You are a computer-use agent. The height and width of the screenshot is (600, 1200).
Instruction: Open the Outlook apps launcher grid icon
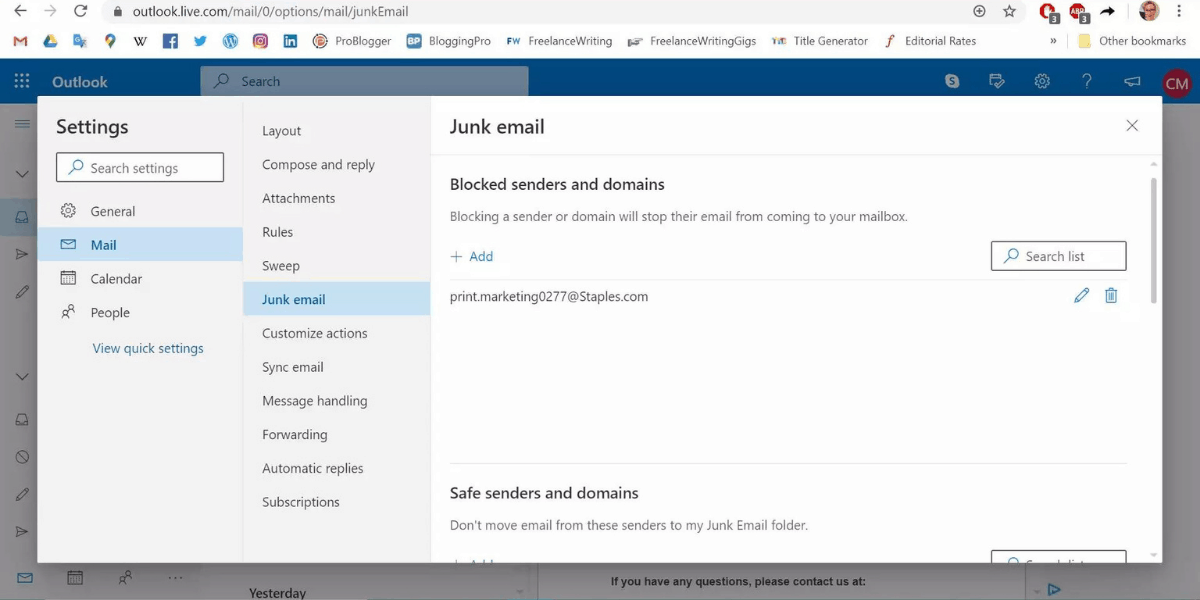coord(21,81)
